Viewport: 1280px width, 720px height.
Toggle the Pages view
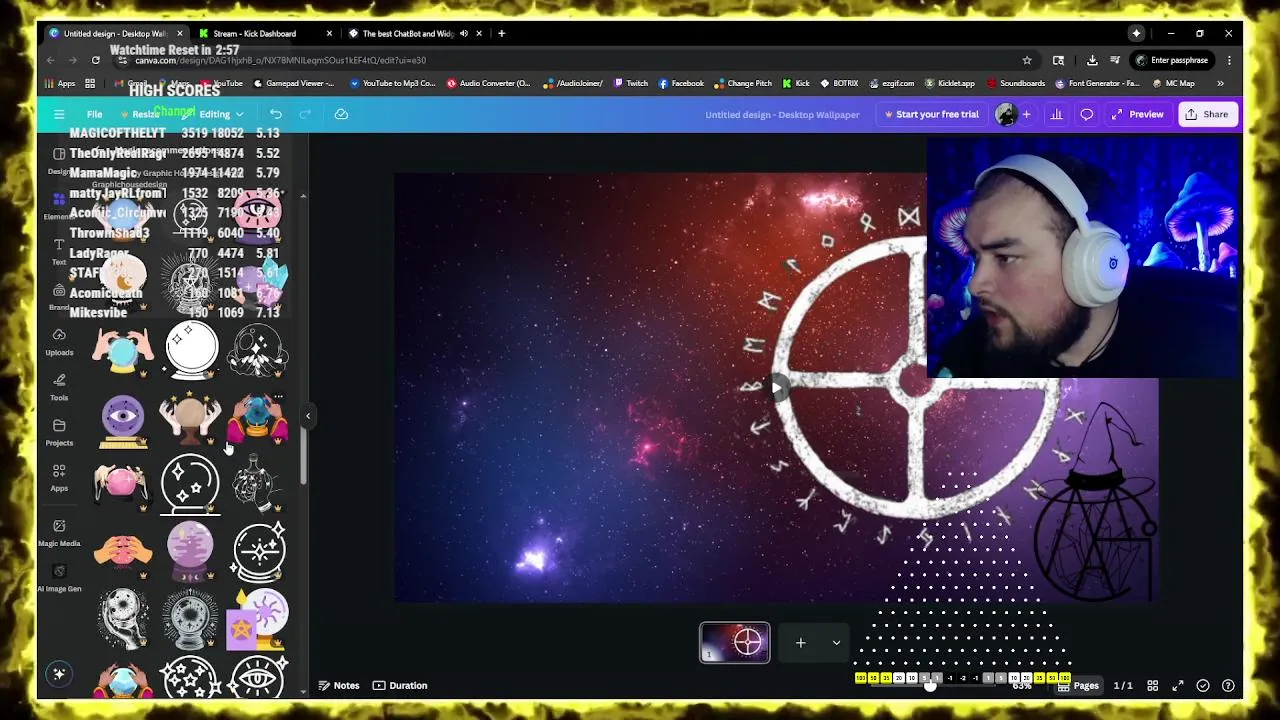pos(1078,685)
